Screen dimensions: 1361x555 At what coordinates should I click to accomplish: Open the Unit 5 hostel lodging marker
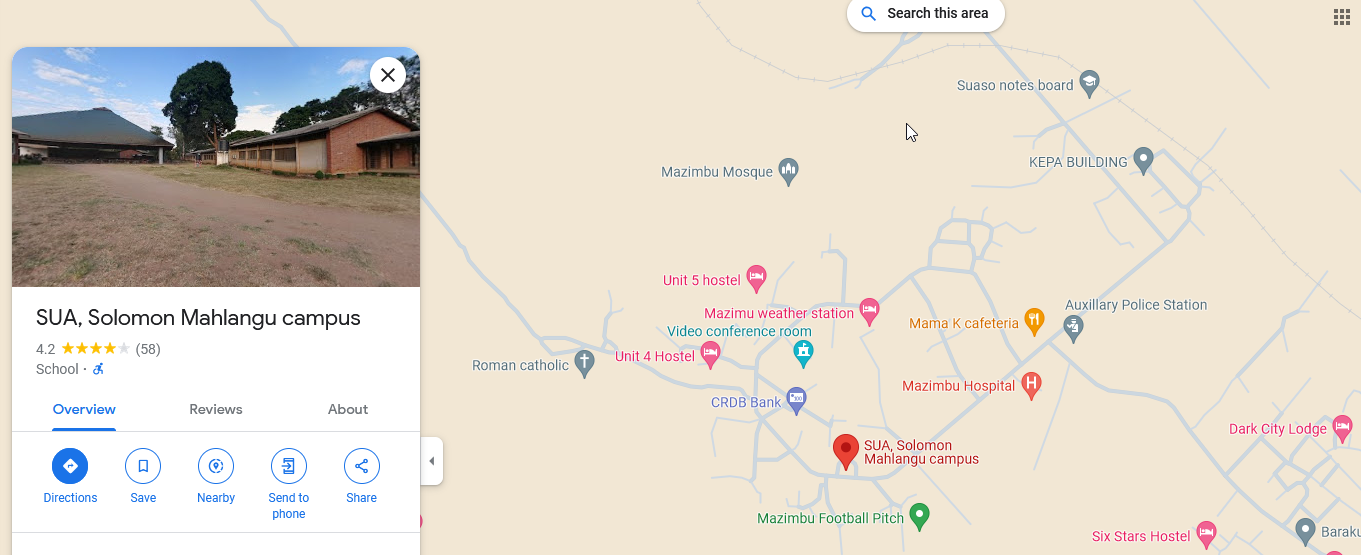(x=756, y=279)
